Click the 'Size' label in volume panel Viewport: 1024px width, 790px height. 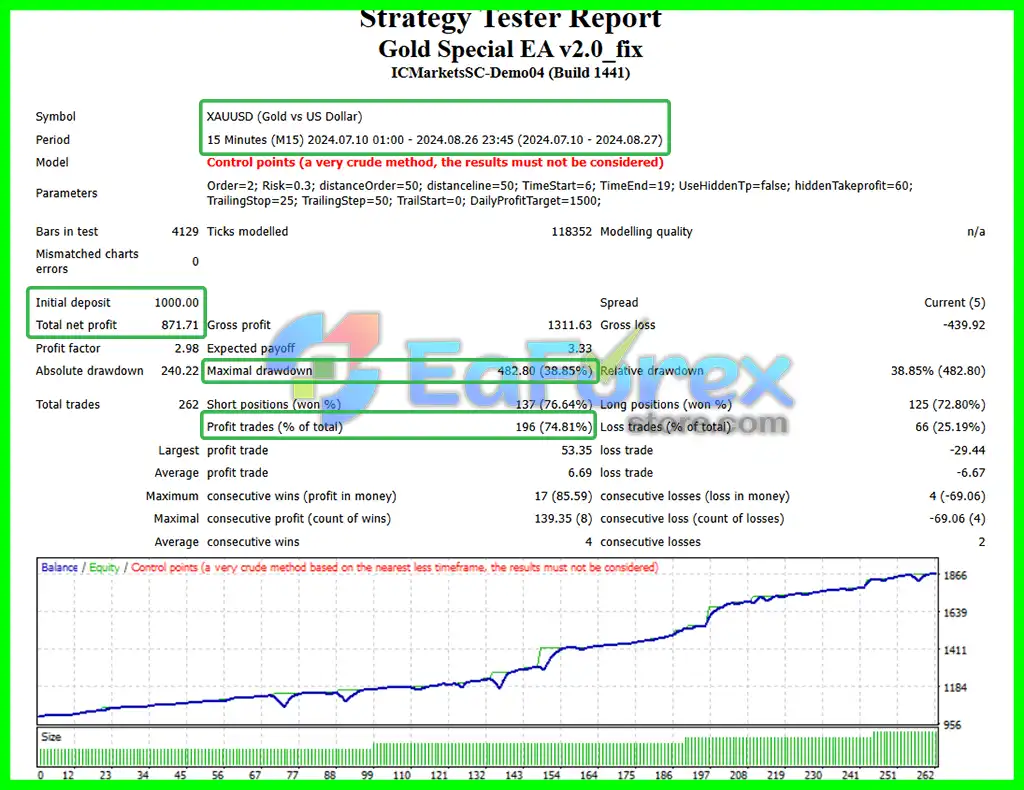51,736
